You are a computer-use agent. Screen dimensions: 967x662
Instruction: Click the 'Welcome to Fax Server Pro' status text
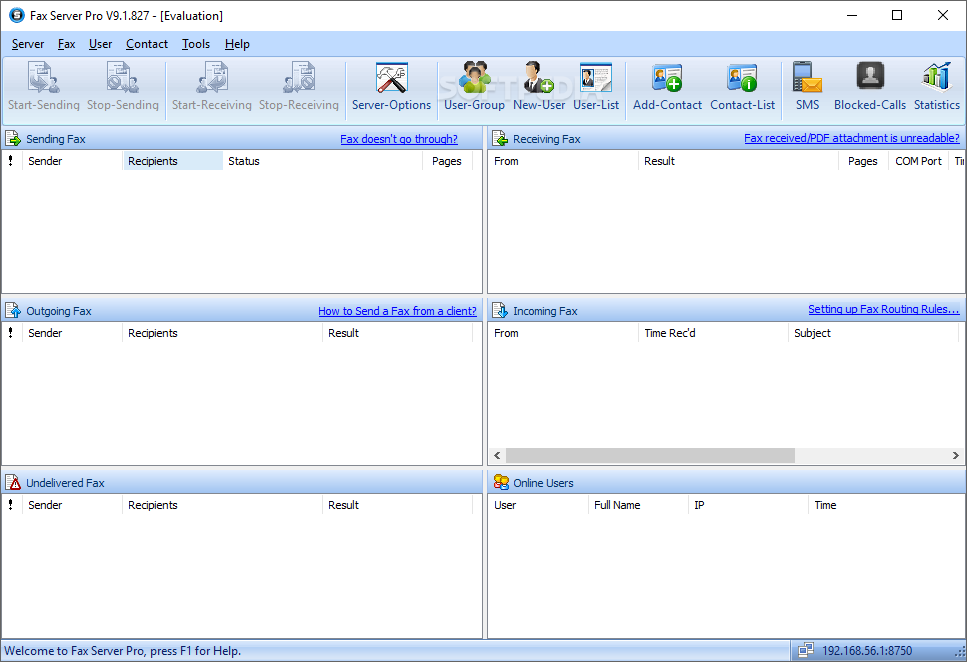pos(123,650)
